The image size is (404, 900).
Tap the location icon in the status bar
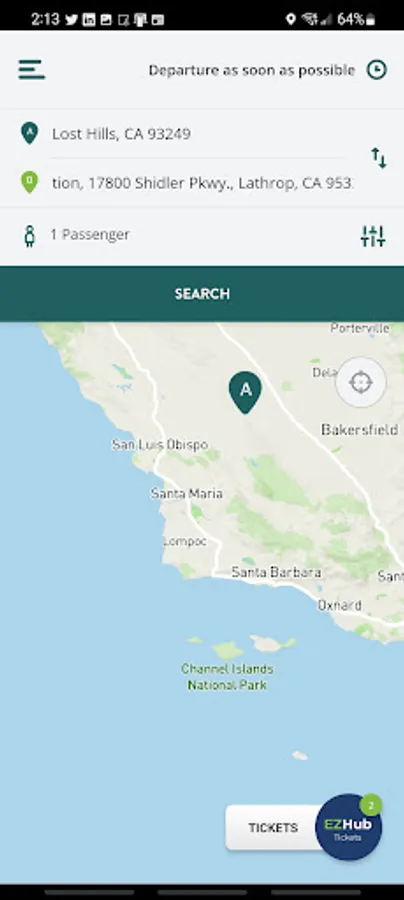pos(291,19)
